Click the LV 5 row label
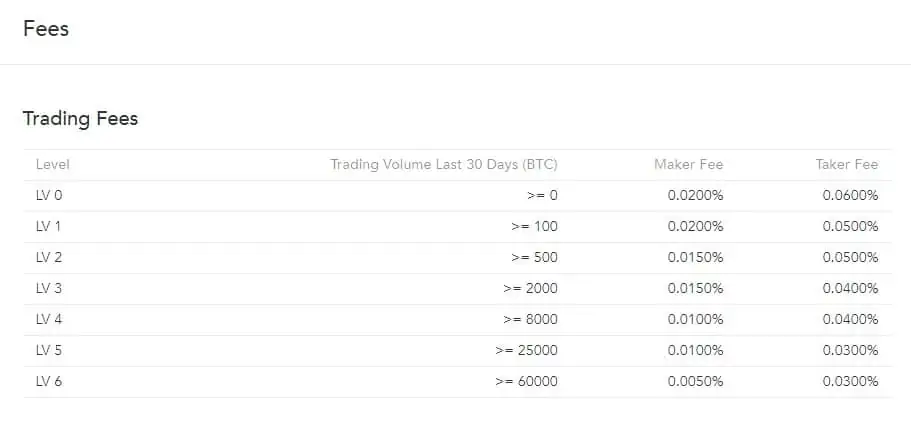Screen dimensions: 911x425 point(49,351)
